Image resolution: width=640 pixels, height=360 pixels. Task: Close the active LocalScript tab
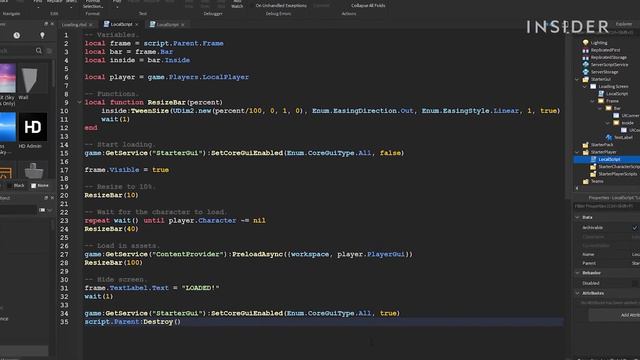pyautogui.click(x=137, y=24)
